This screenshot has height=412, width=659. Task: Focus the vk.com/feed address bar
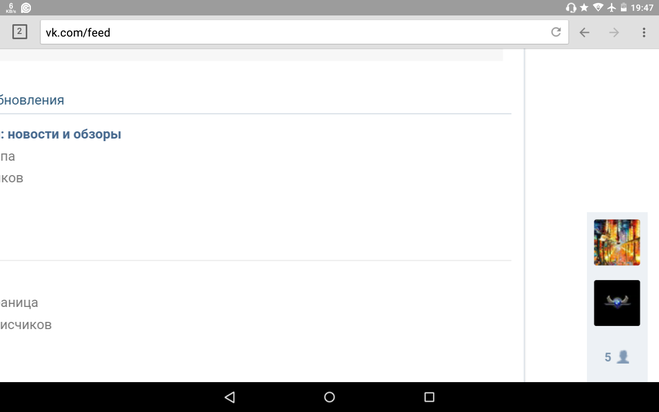coord(304,32)
